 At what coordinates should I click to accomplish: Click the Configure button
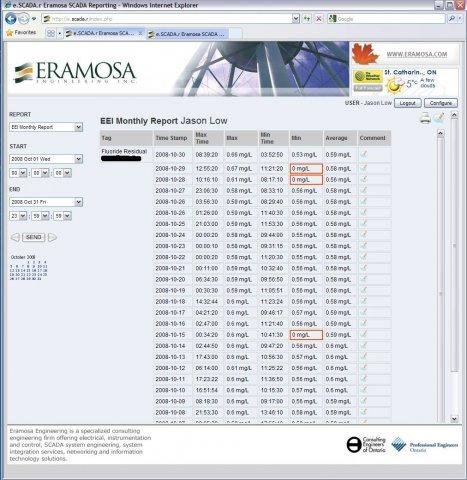click(441, 103)
